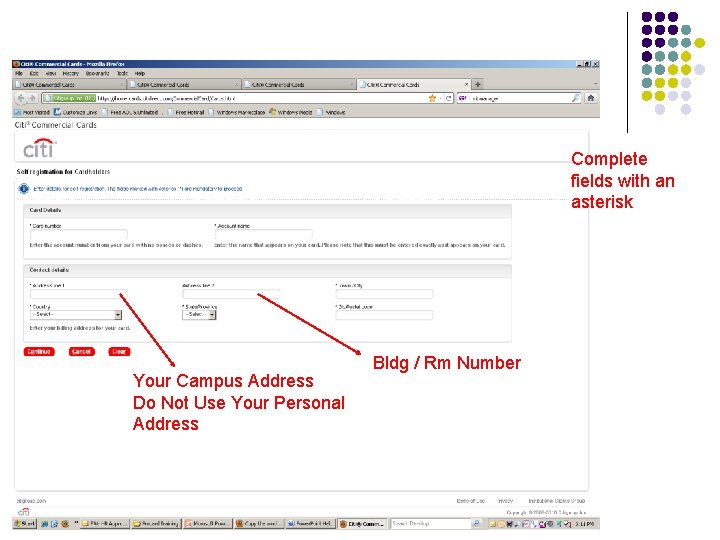Open the View menu
The height and width of the screenshot is (540, 720).
pyautogui.click(x=51, y=73)
